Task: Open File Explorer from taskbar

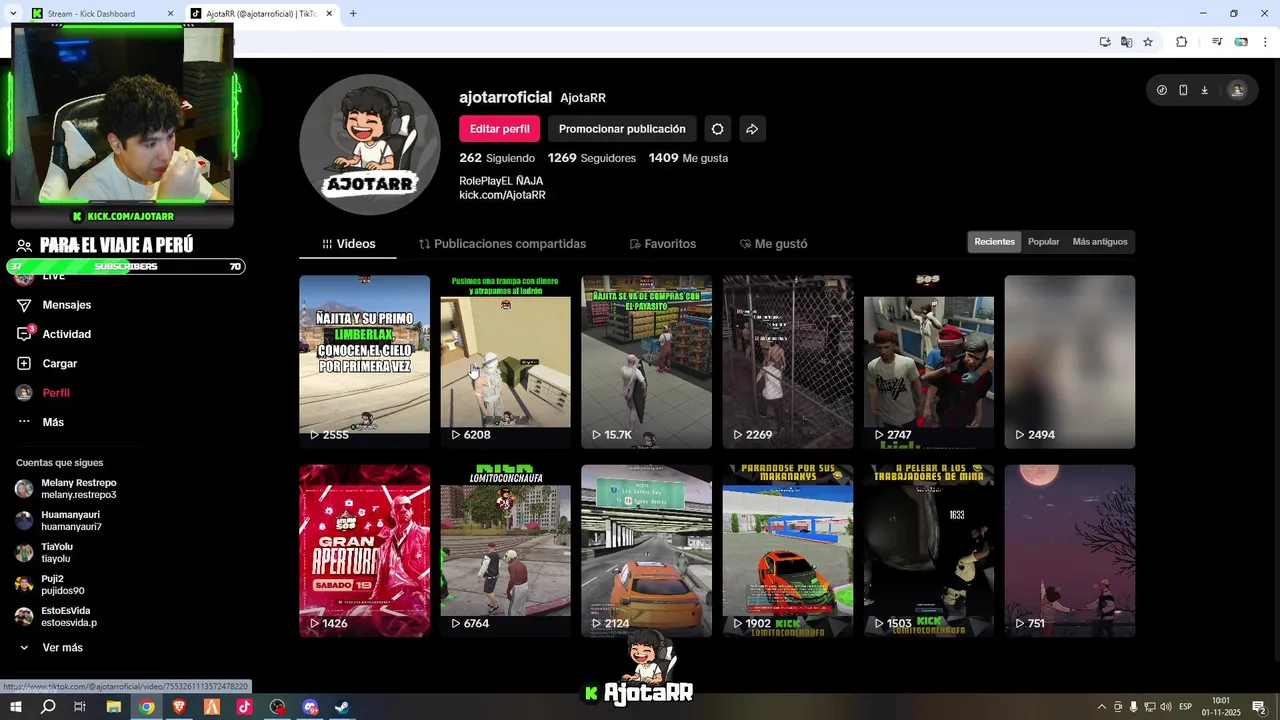Action: point(114,707)
